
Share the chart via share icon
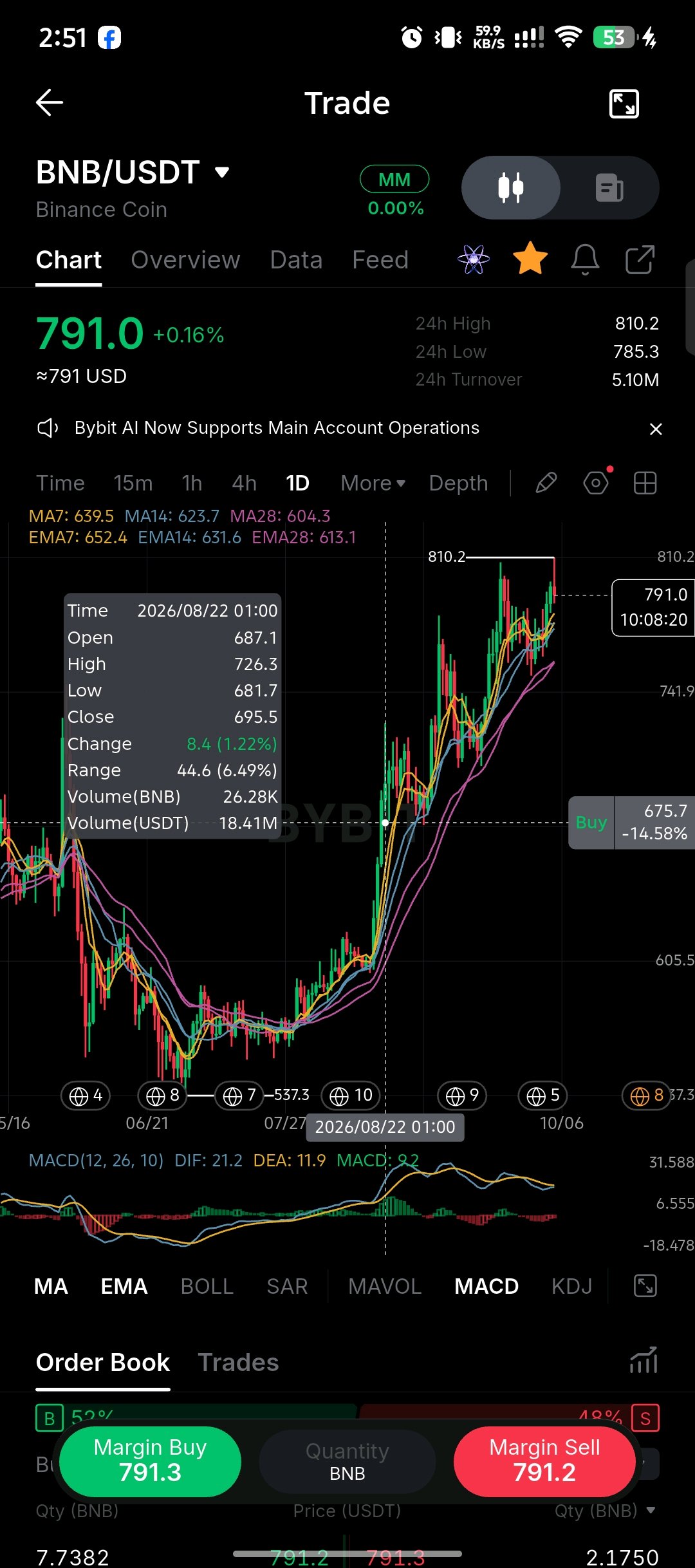tap(640, 259)
